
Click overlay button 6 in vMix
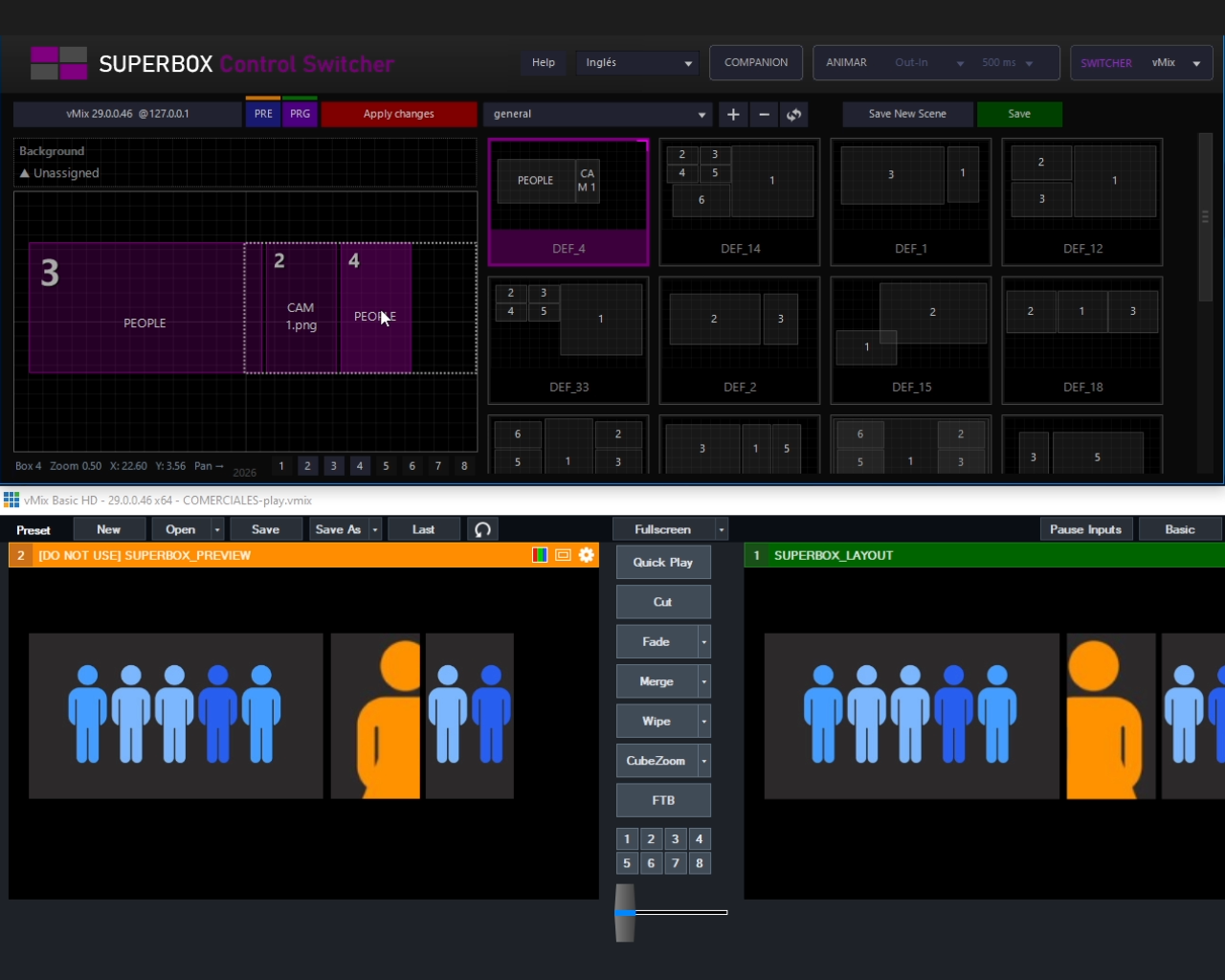point(651,863)
